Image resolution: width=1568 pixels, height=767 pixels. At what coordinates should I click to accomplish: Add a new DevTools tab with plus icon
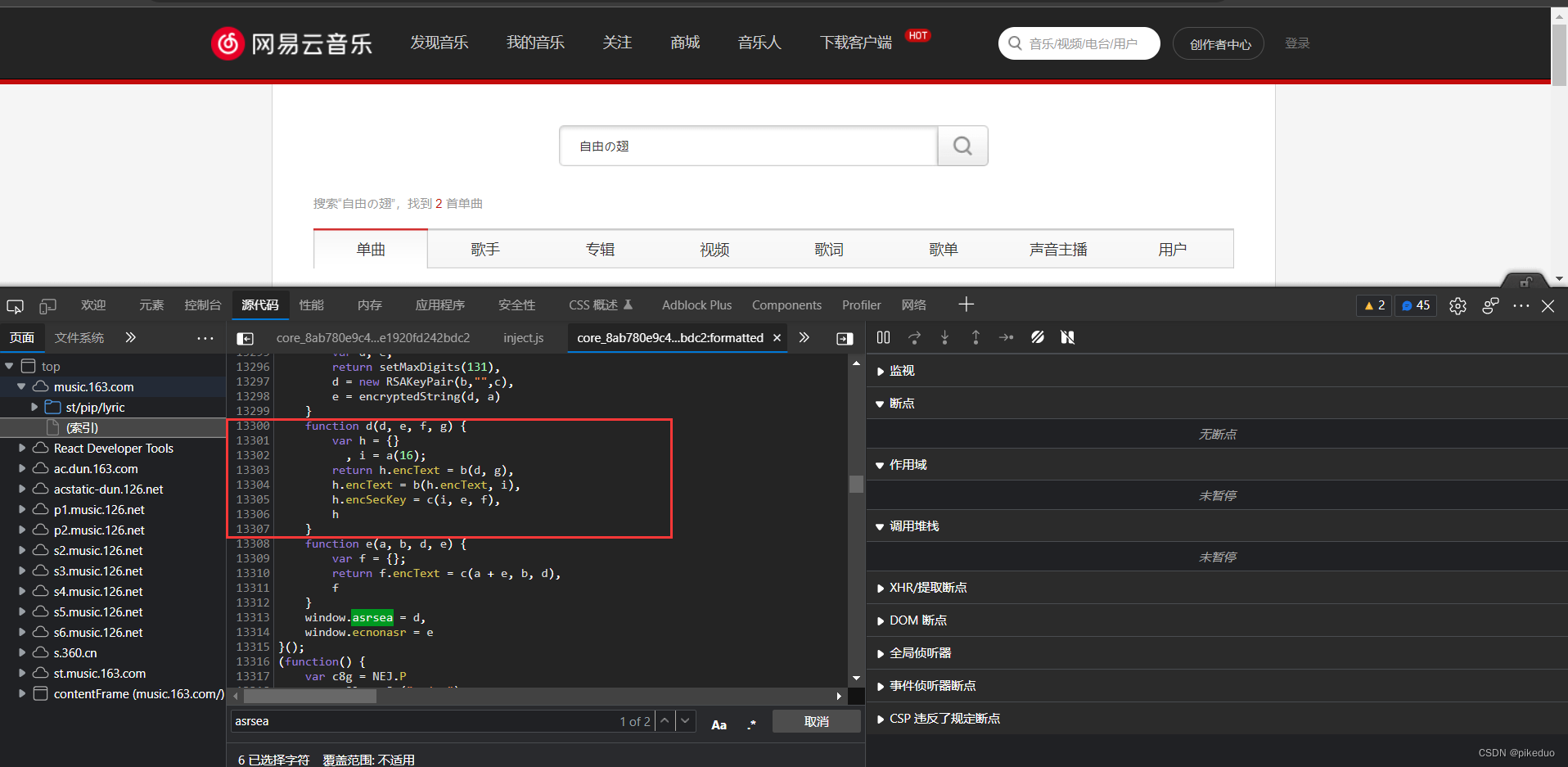(x=966, y=305)
